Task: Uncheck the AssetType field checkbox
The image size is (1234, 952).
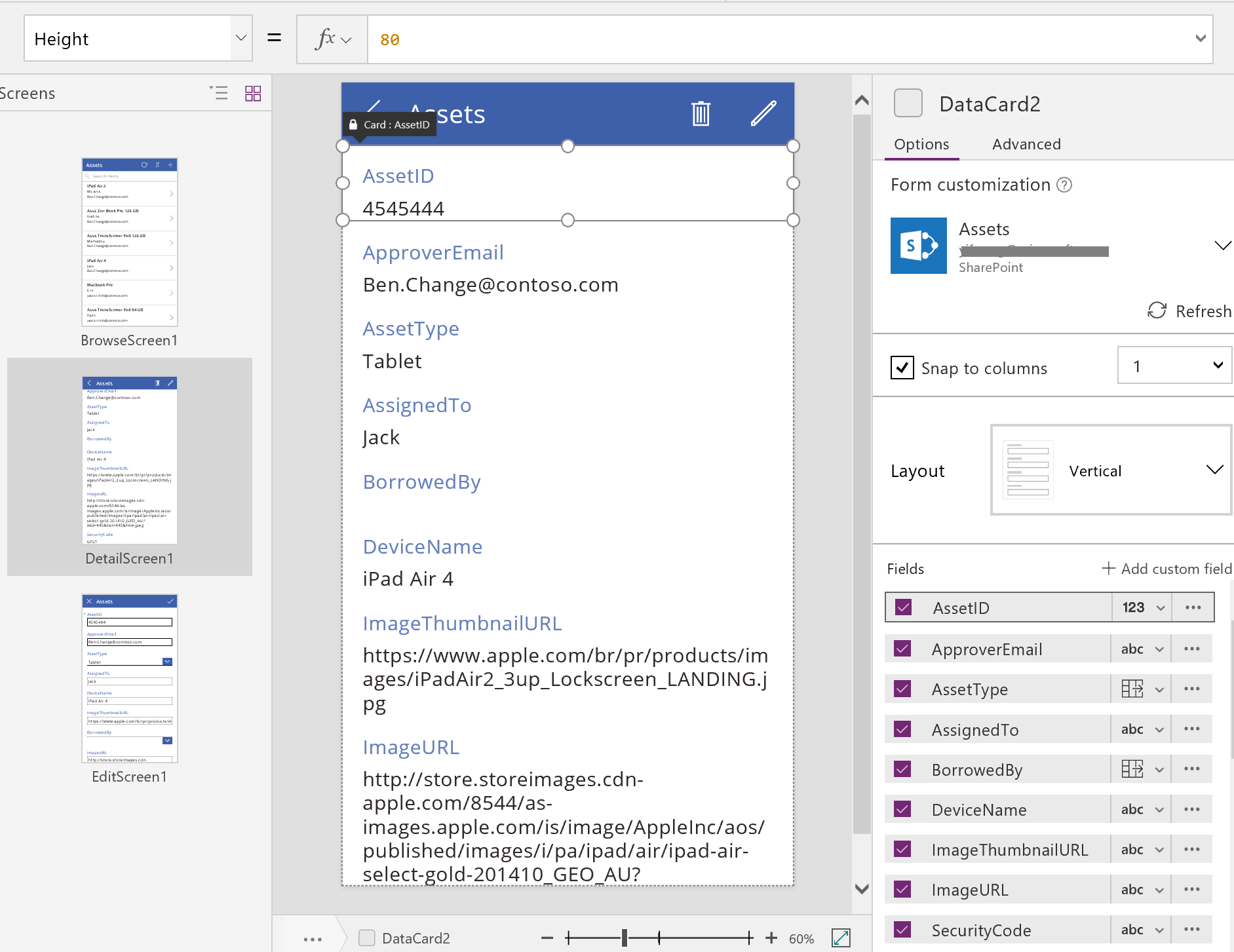Action: click(902, 689)
